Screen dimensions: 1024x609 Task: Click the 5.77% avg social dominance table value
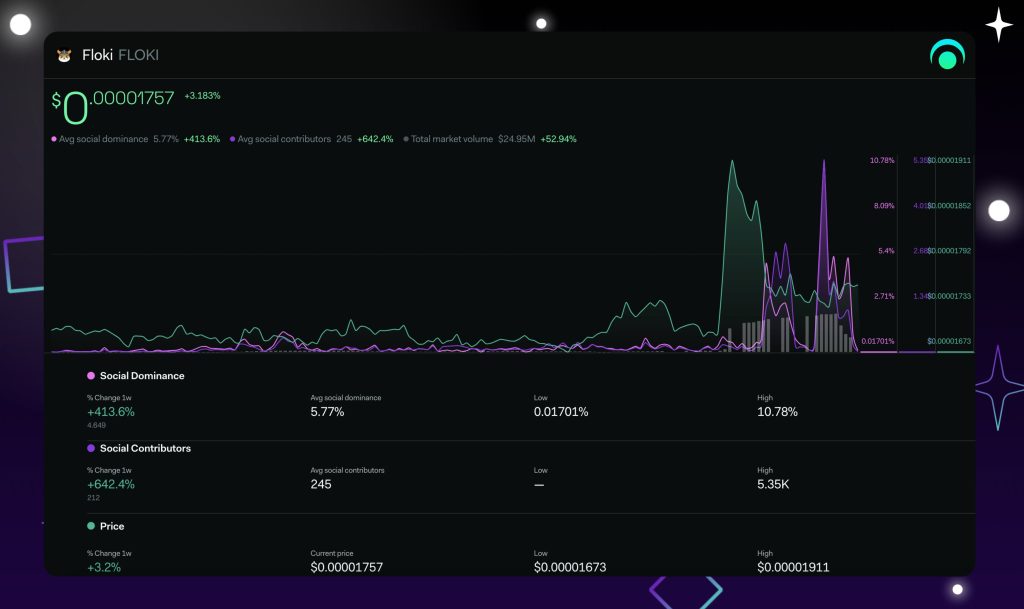tap(327, 412)
